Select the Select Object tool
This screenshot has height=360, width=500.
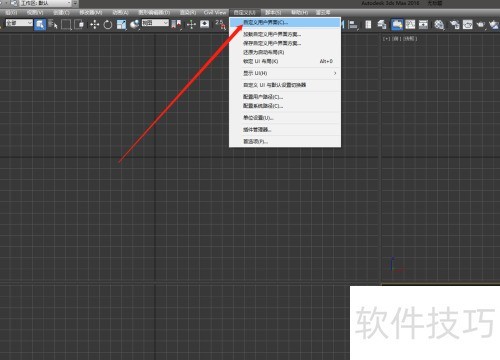click(x=40, y=24)
